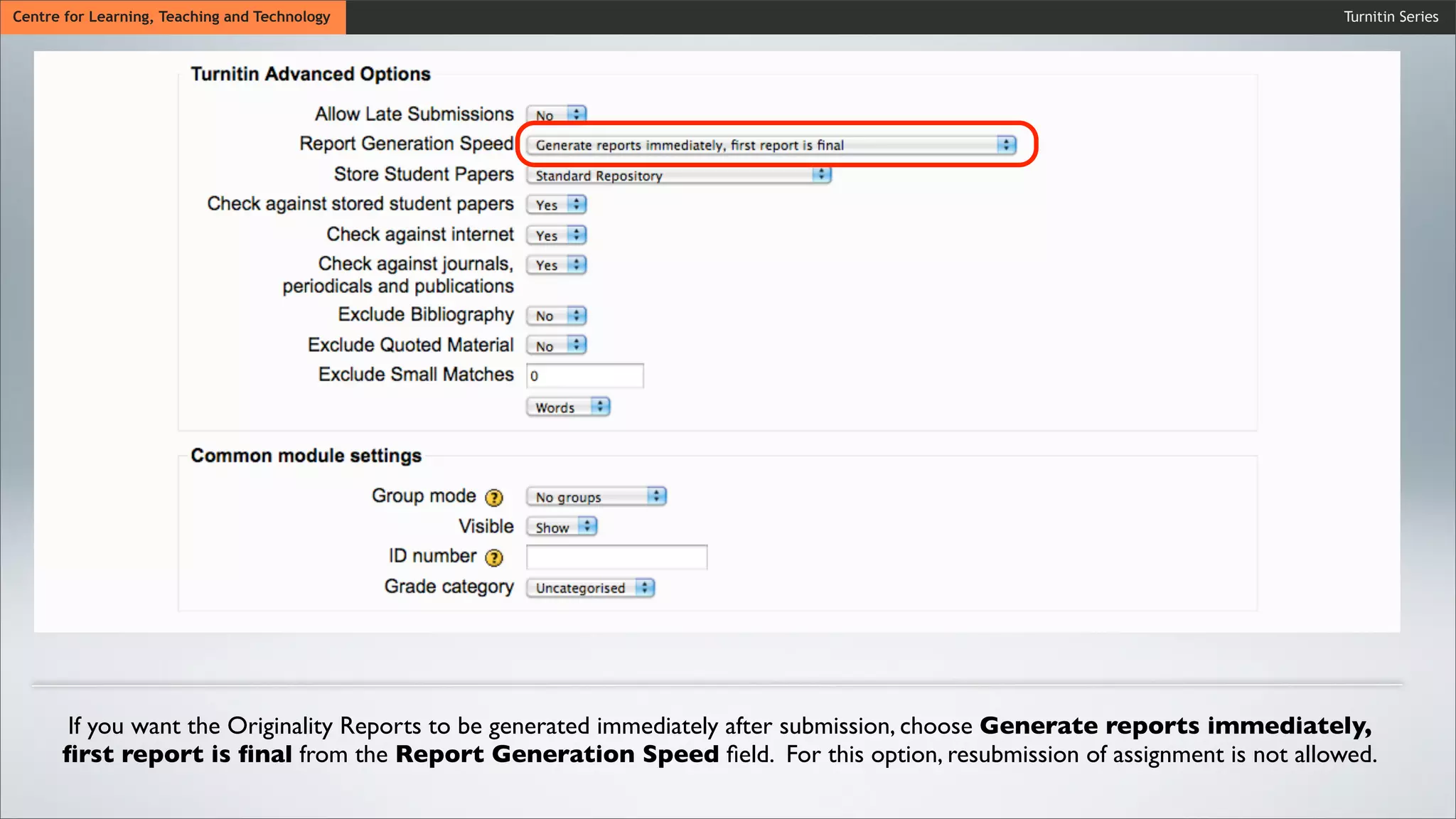
Task: Click Turnitin Advanced Options section heading
Action: click(x=310, y=74)
